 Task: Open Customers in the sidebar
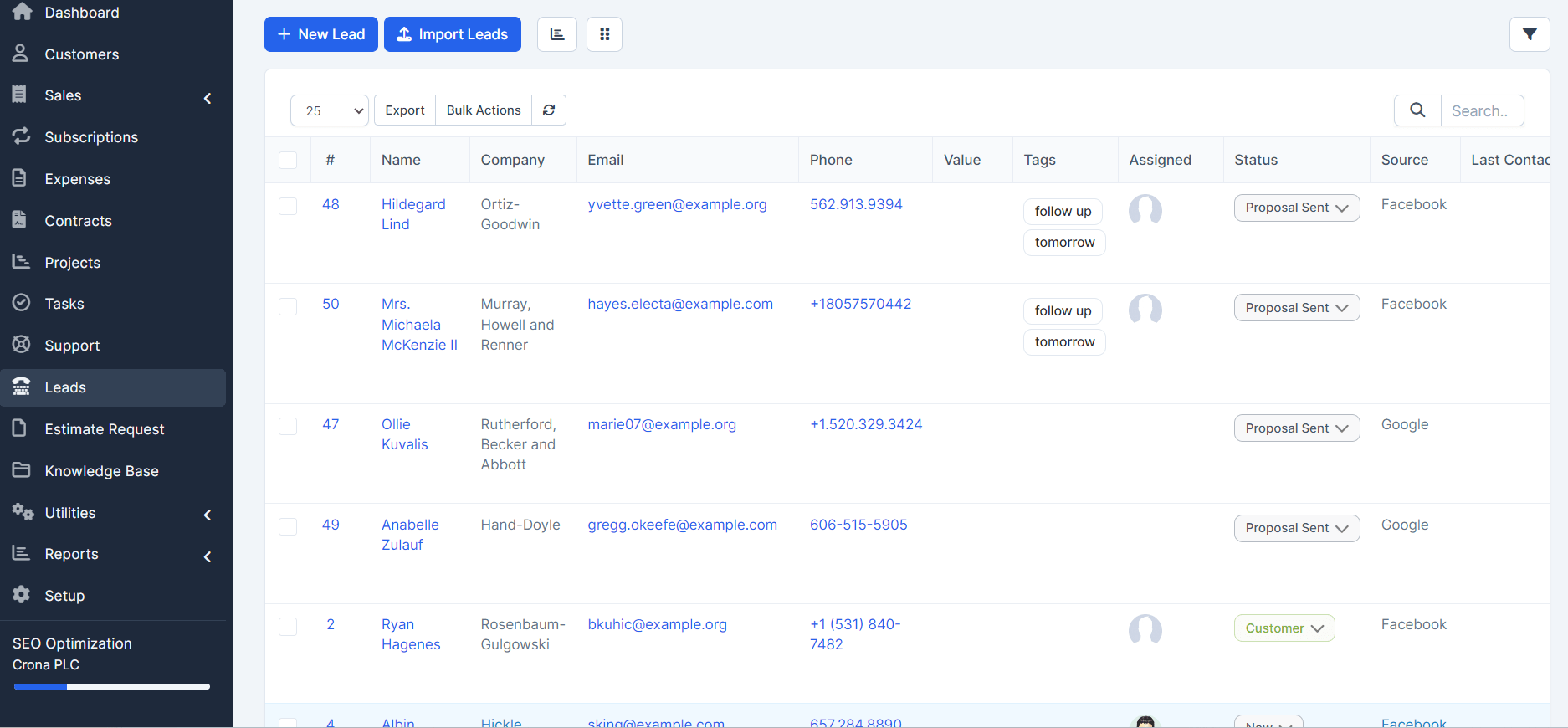click(82, 54)
